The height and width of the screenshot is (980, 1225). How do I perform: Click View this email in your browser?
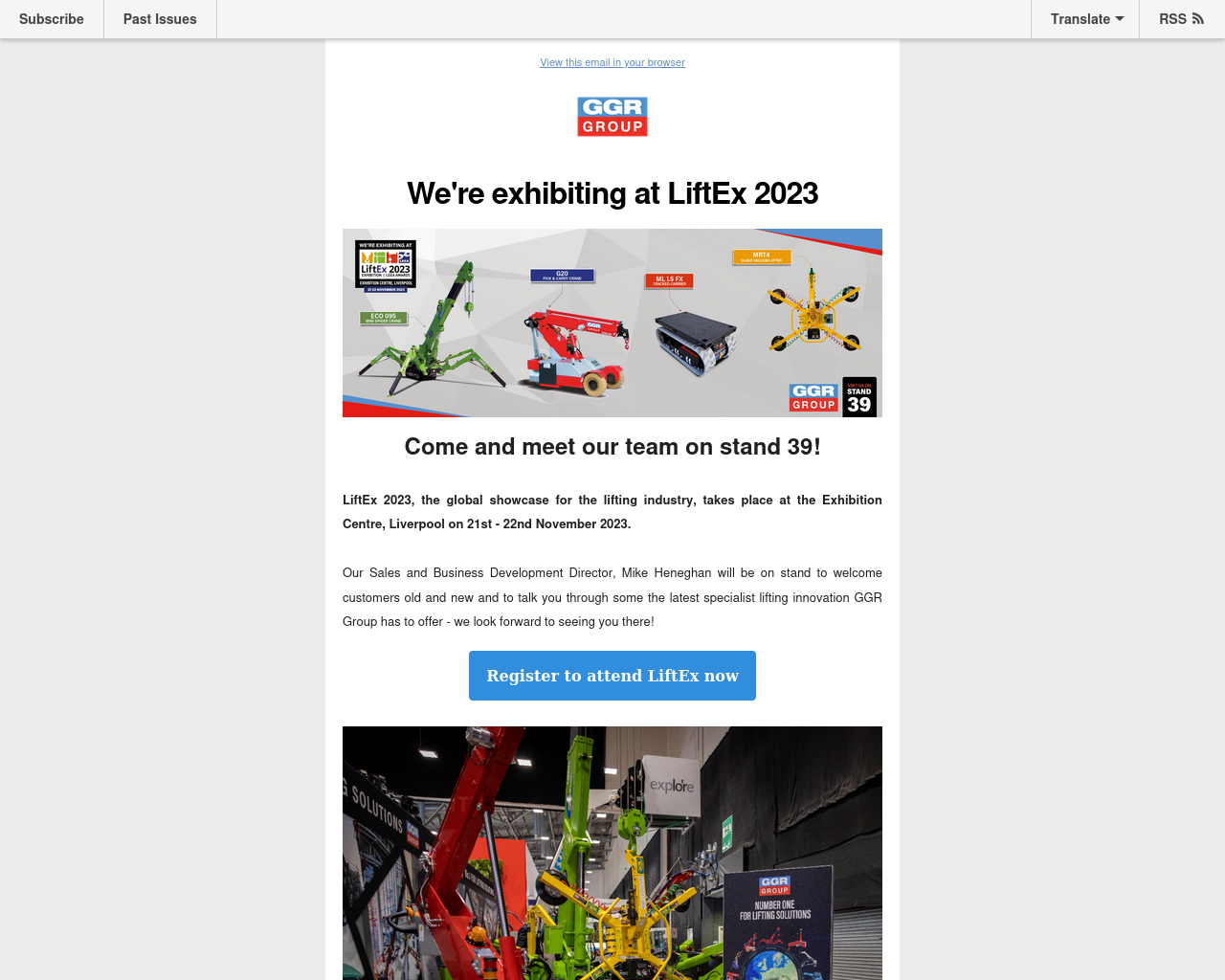[612, 62]
